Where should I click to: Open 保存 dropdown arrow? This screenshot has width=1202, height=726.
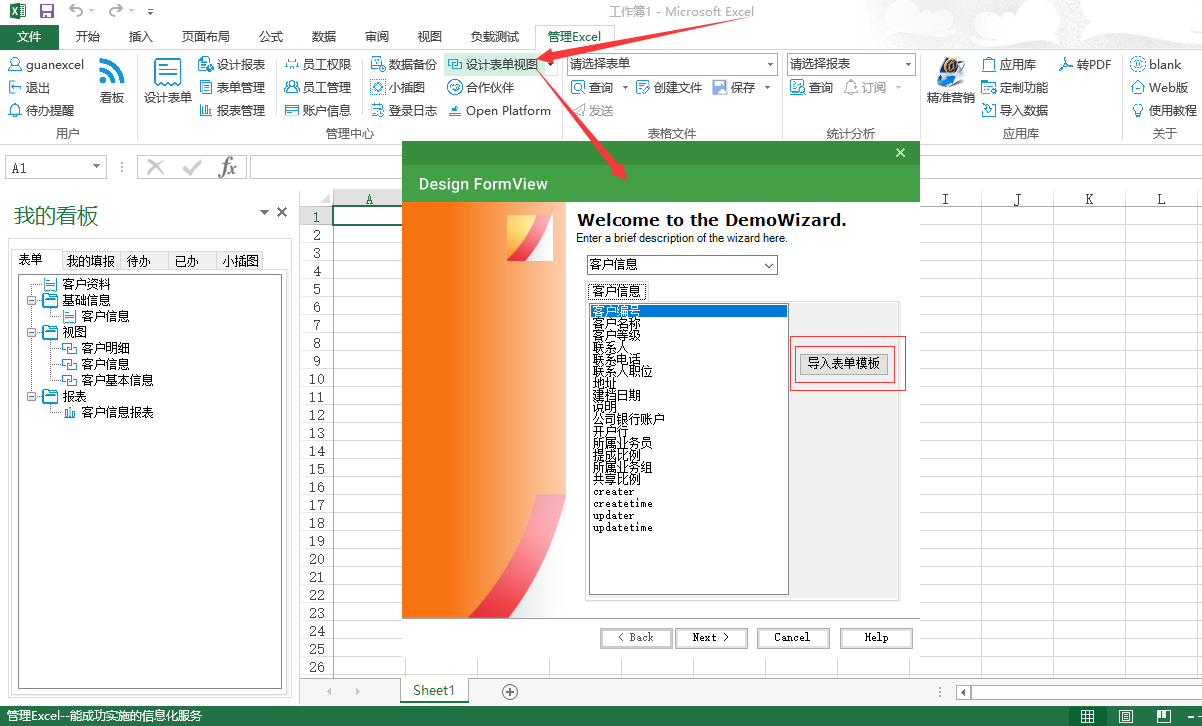pos(767,87)
